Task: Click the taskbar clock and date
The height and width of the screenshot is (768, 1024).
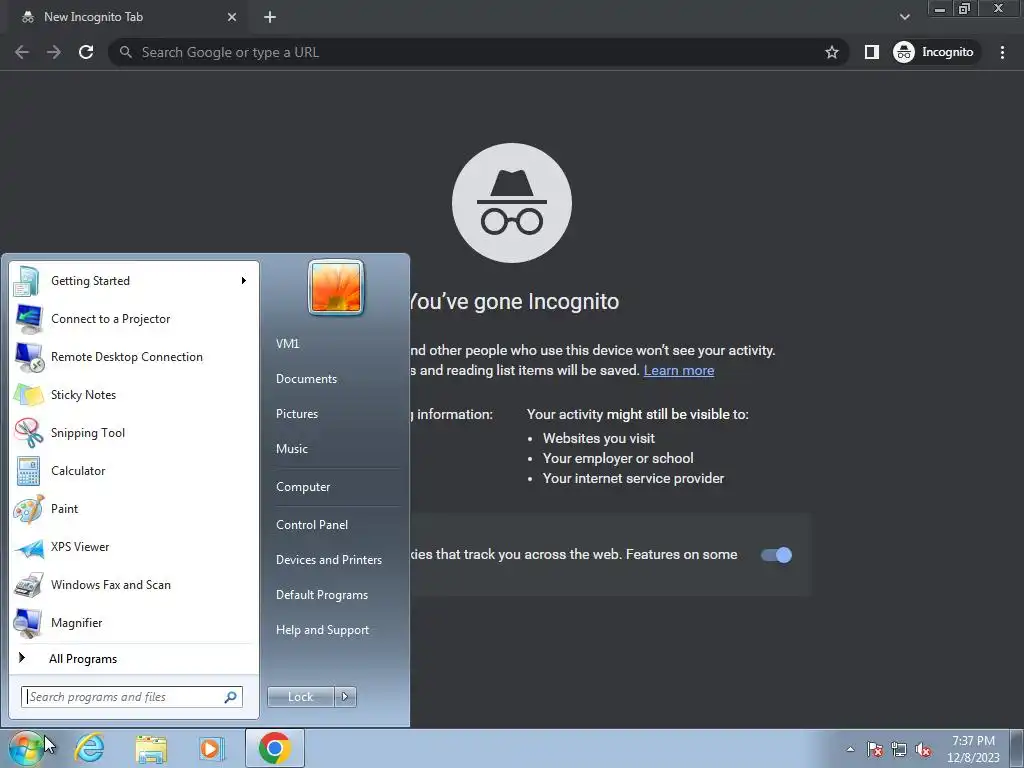Action: [x=973, y=749]
